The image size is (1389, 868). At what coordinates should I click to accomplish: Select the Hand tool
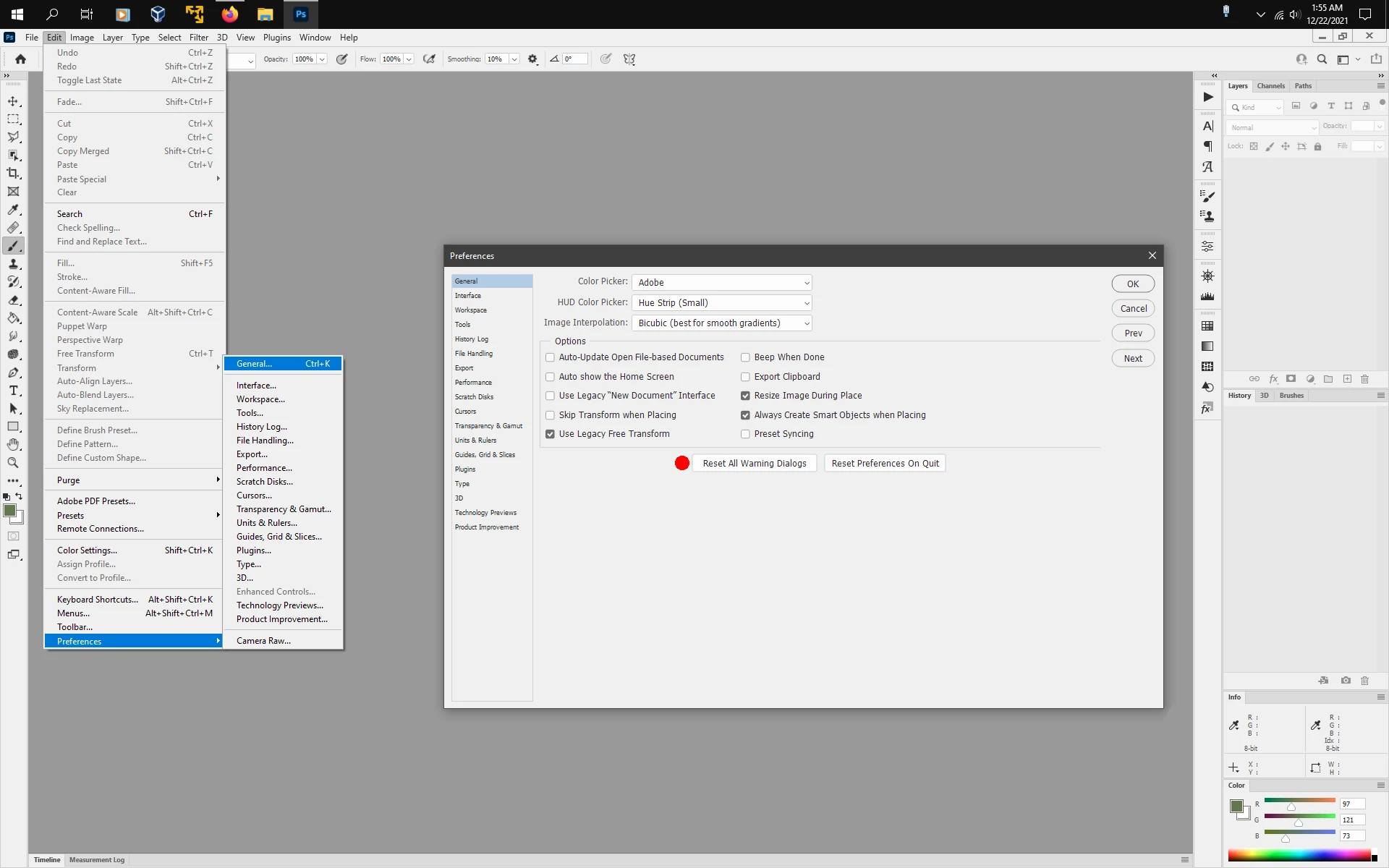[x=13, y=445]
